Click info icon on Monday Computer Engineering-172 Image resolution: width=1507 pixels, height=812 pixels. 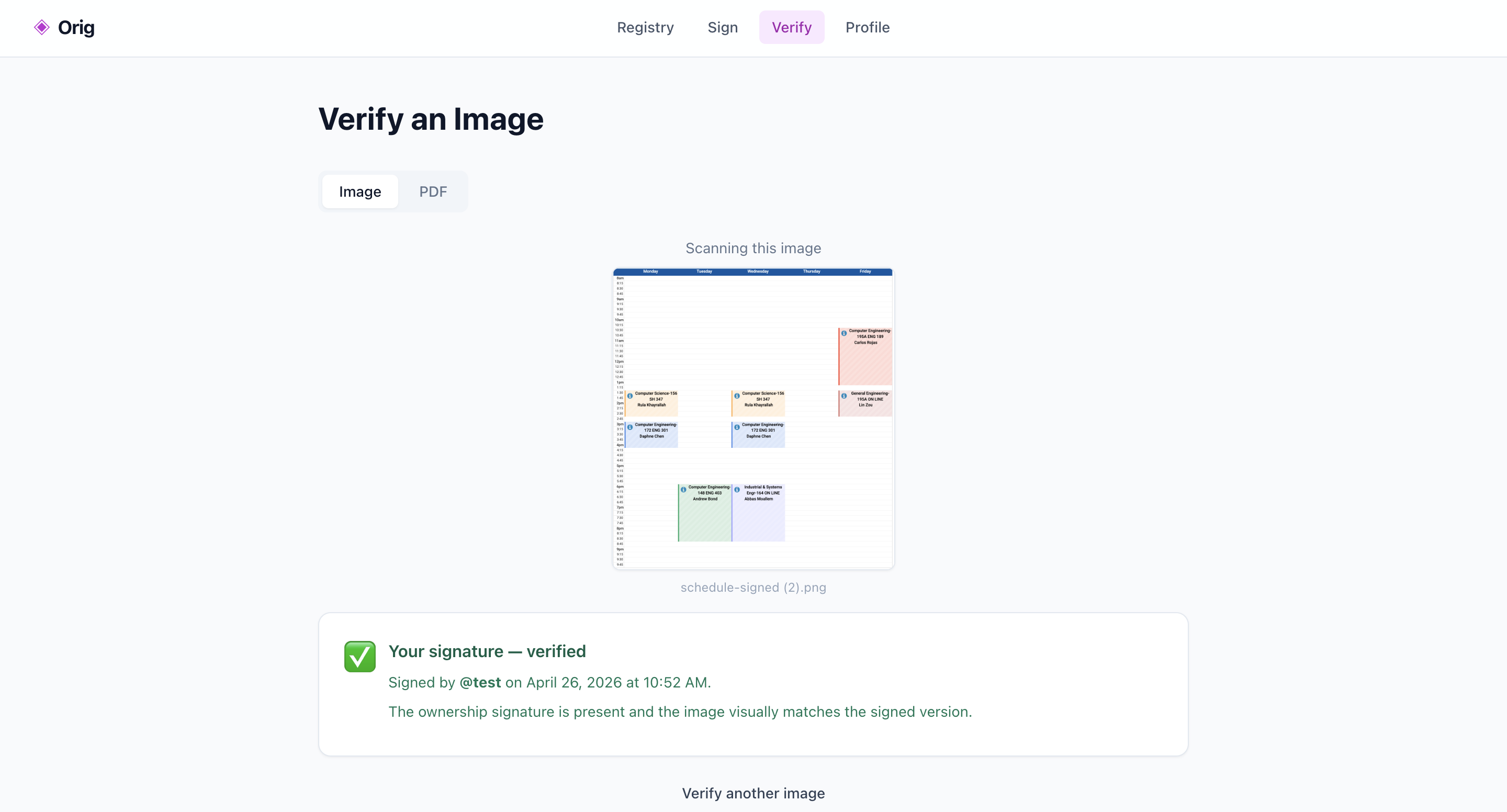point(630,427)
